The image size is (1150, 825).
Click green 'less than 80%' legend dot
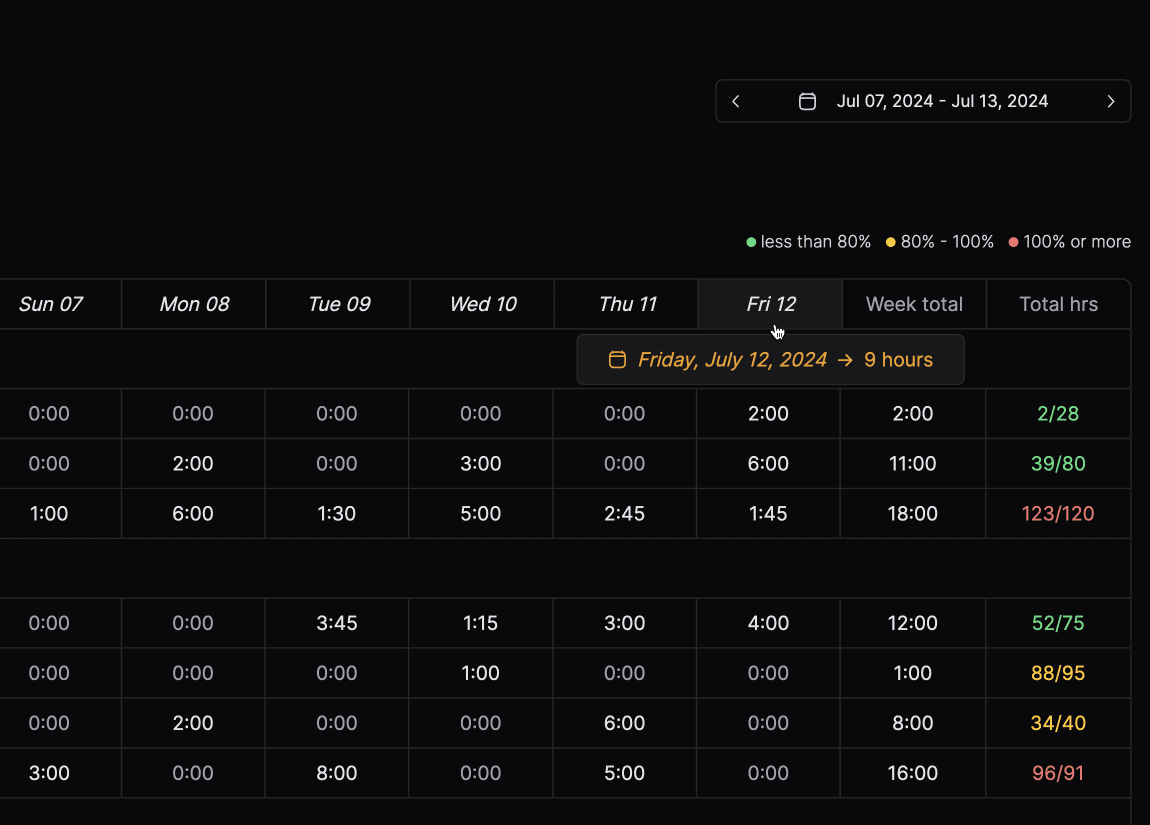pyautogui.click(x=751, y=242)
